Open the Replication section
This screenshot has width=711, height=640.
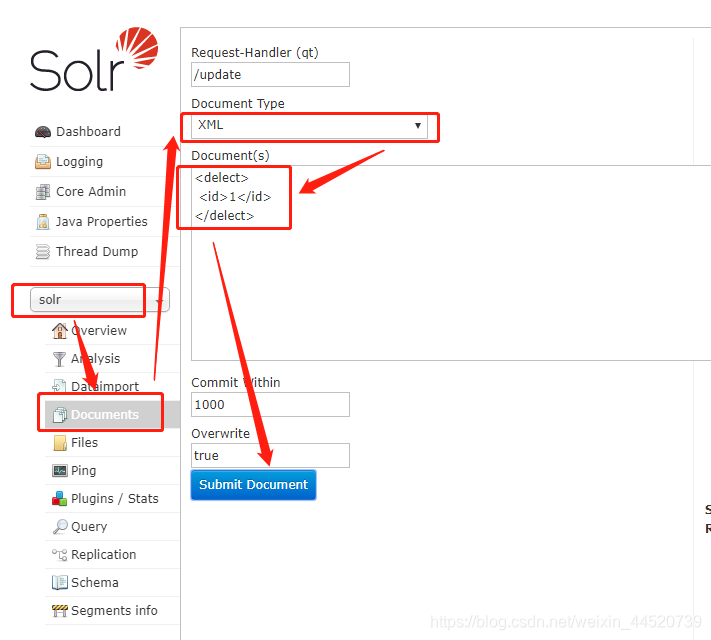click(x=103, y=555)
